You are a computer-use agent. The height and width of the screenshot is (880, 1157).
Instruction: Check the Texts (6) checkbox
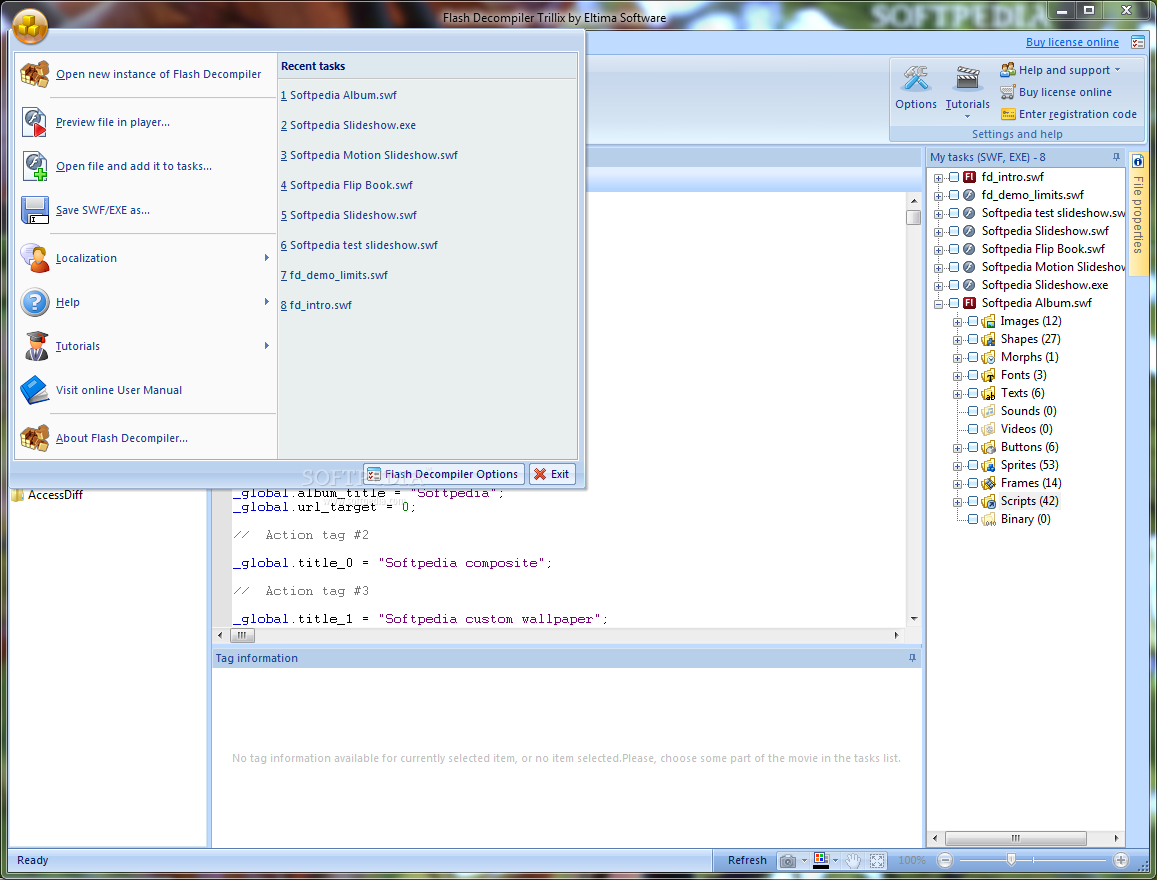point(973,393)
